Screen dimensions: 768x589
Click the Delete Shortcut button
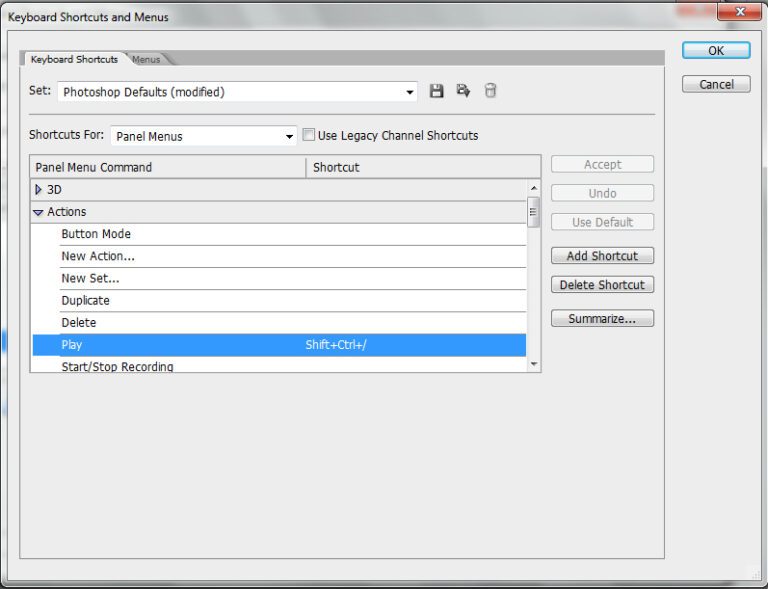click(x=602, y=285)
